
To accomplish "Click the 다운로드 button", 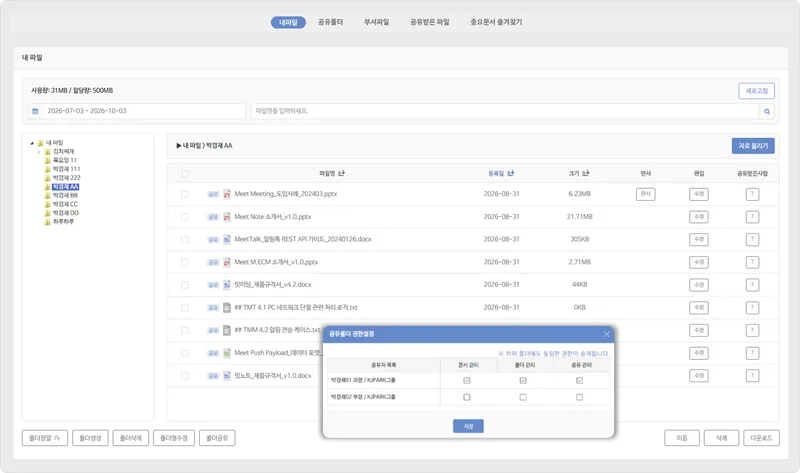I will coord(761,438).
